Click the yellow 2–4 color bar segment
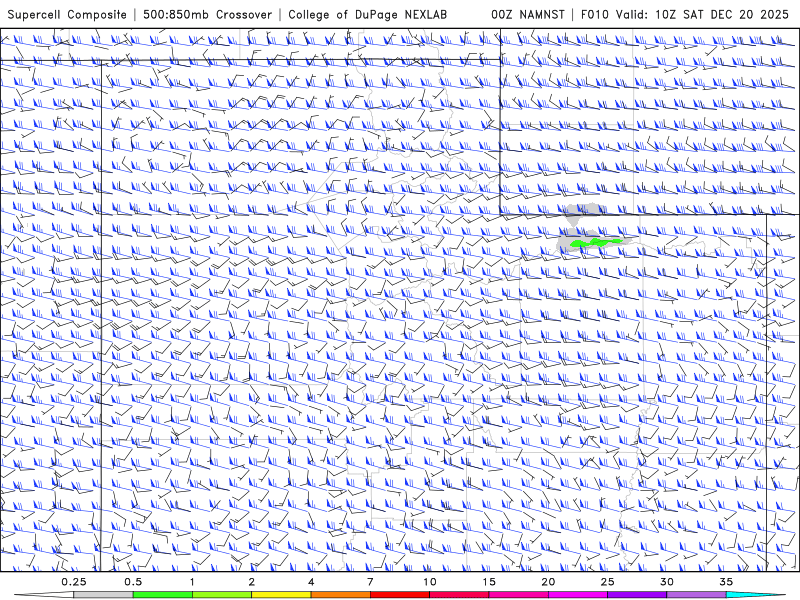The height and width of the screenshot is (600, 800). (x=281, y=595)
